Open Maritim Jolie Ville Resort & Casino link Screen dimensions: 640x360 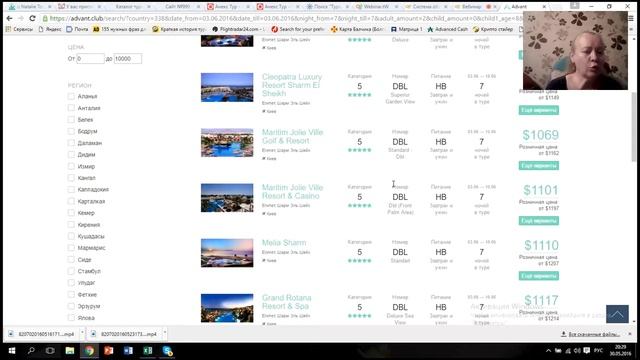[292, 191]
